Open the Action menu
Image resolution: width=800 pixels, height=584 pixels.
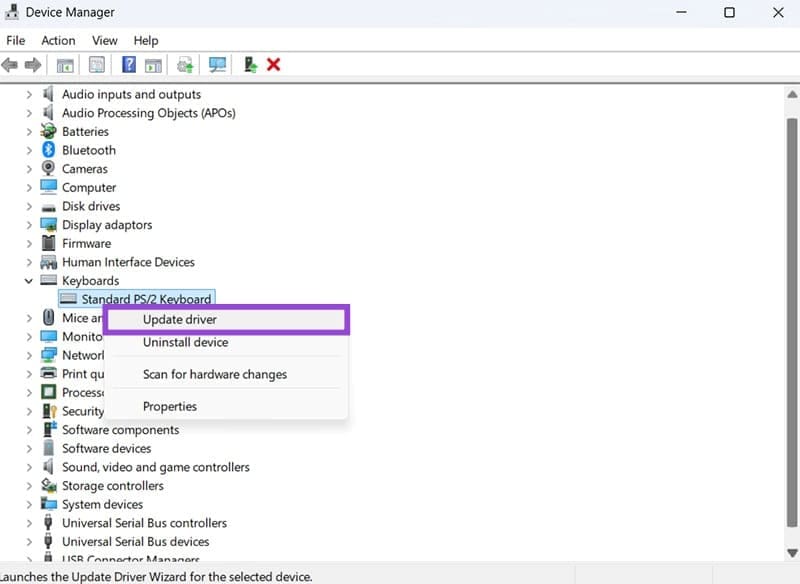click(x=57, y=40)
